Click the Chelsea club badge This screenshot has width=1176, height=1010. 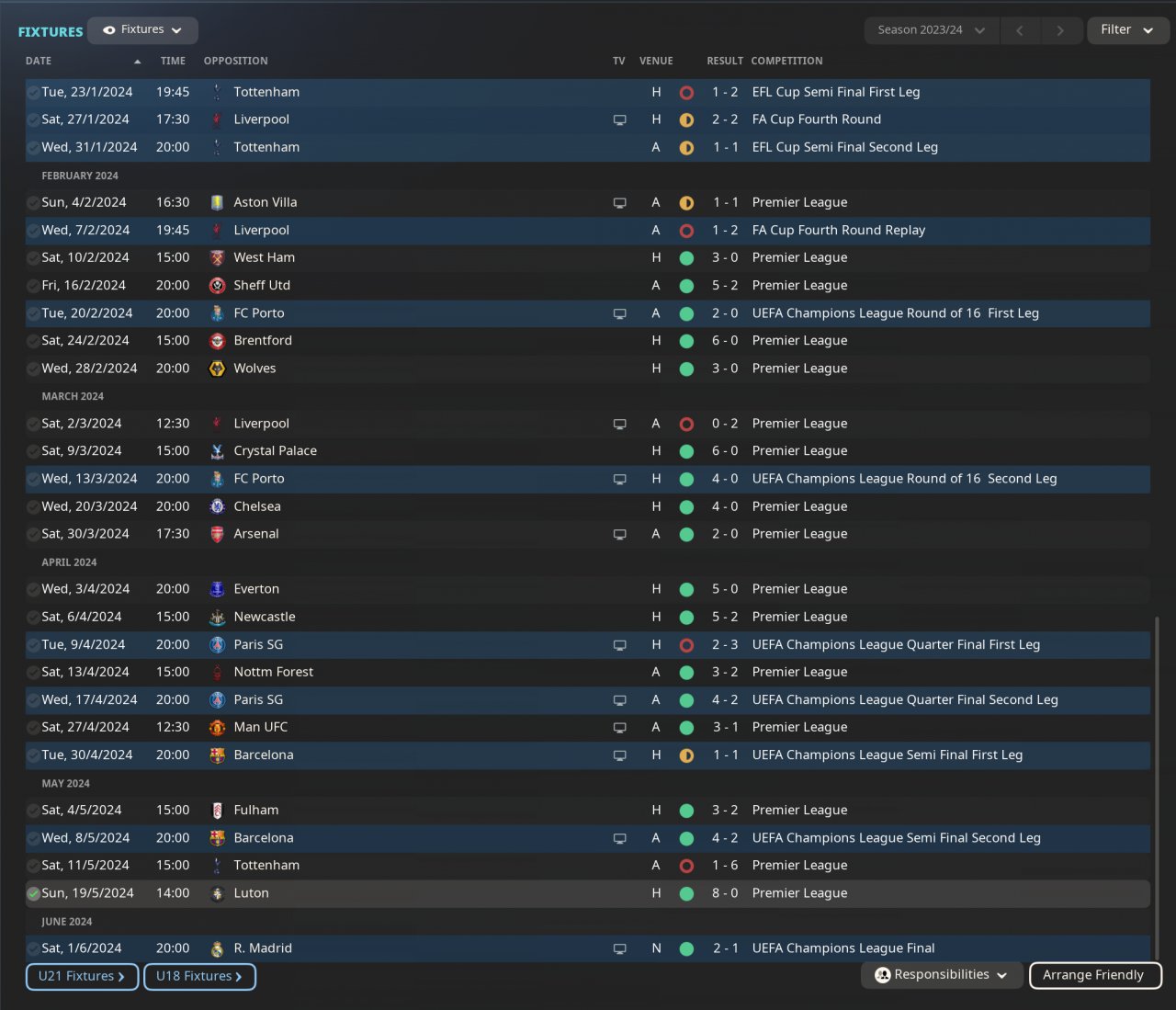217,506
